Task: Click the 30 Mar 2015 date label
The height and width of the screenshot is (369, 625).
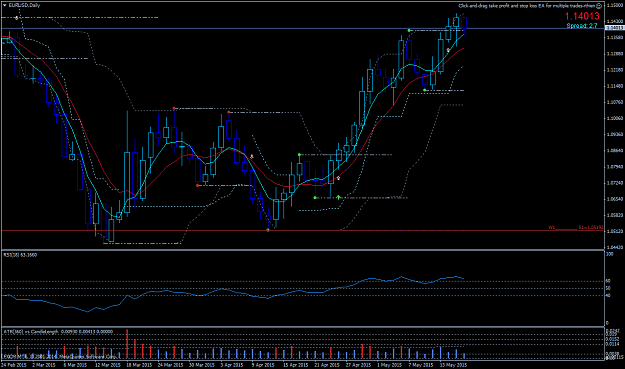Action: 201,365
